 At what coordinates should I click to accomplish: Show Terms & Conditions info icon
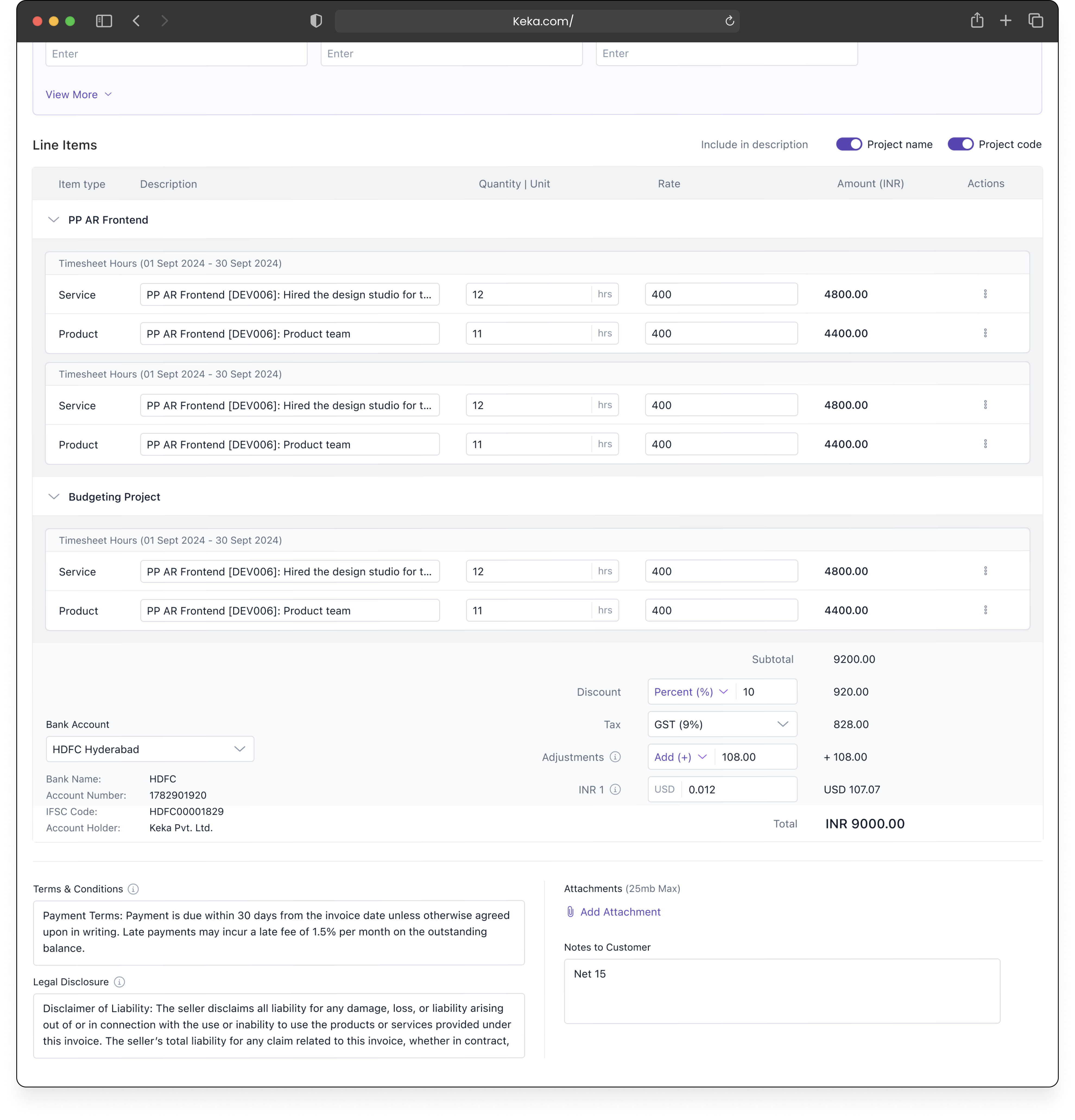point(133,889)
